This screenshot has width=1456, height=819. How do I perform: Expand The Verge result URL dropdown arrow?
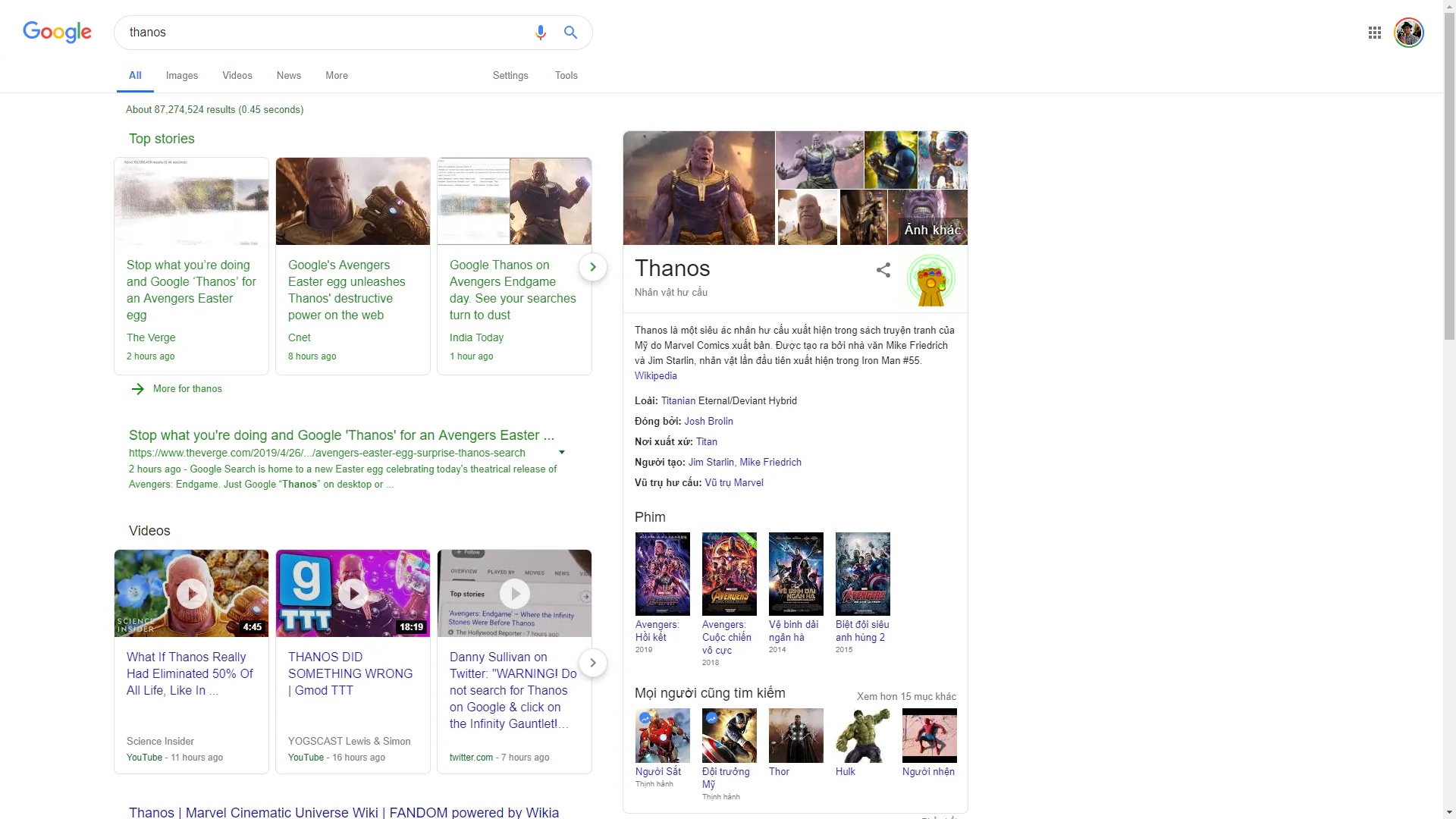point(562,453)
